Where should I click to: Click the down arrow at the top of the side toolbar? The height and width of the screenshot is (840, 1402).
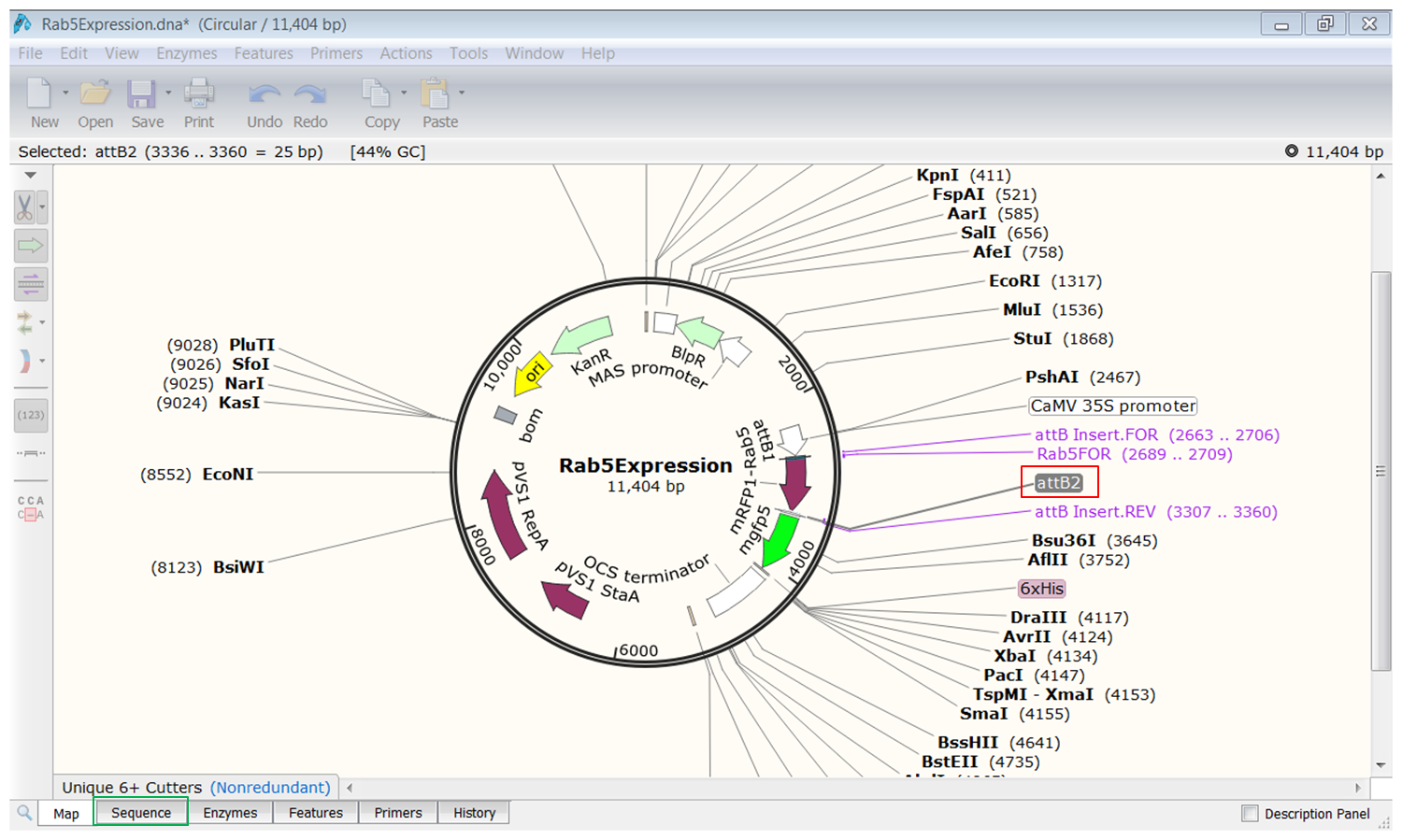[x=31, y=176]
